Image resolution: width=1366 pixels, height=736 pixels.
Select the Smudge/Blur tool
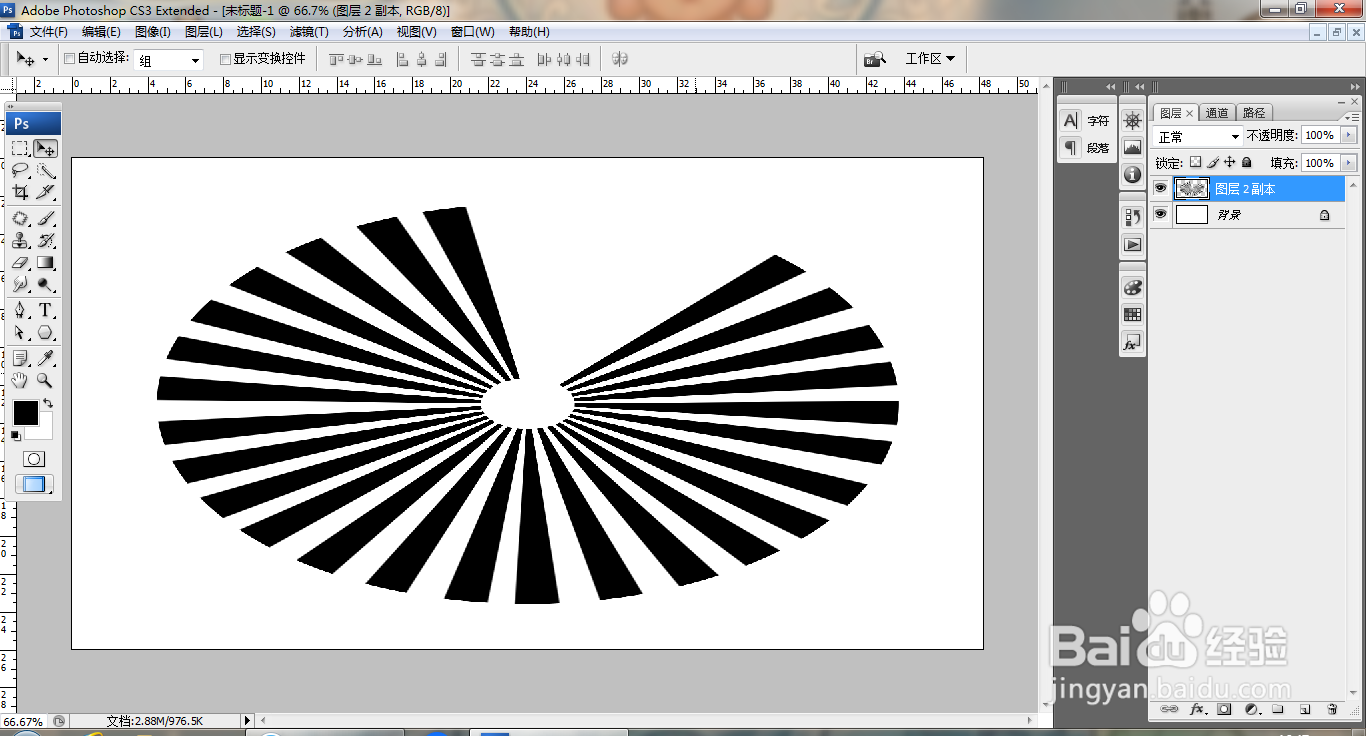click(x=20, y=284)
